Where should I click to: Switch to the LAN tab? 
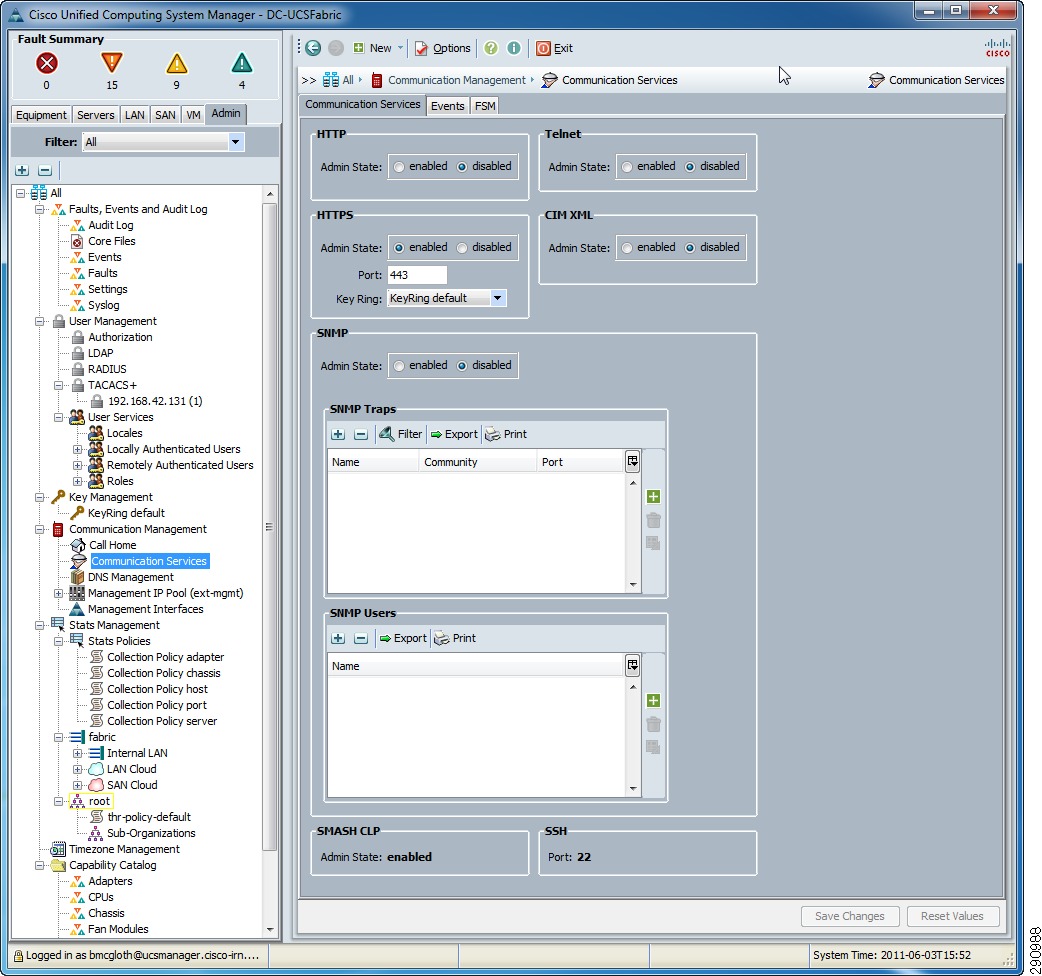pos(135,115)
